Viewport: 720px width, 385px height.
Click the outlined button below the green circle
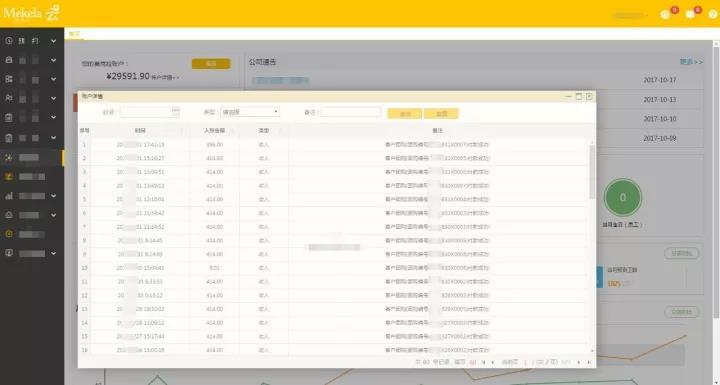point(682,253)
